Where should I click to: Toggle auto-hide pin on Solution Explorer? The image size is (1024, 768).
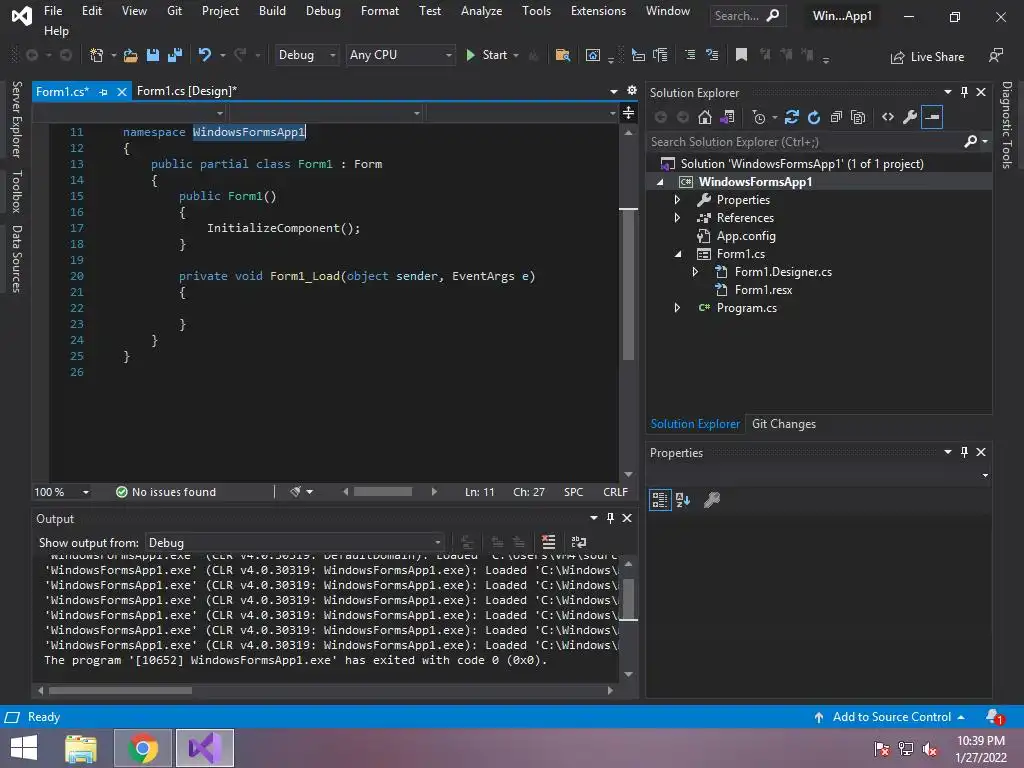point(964,92)
